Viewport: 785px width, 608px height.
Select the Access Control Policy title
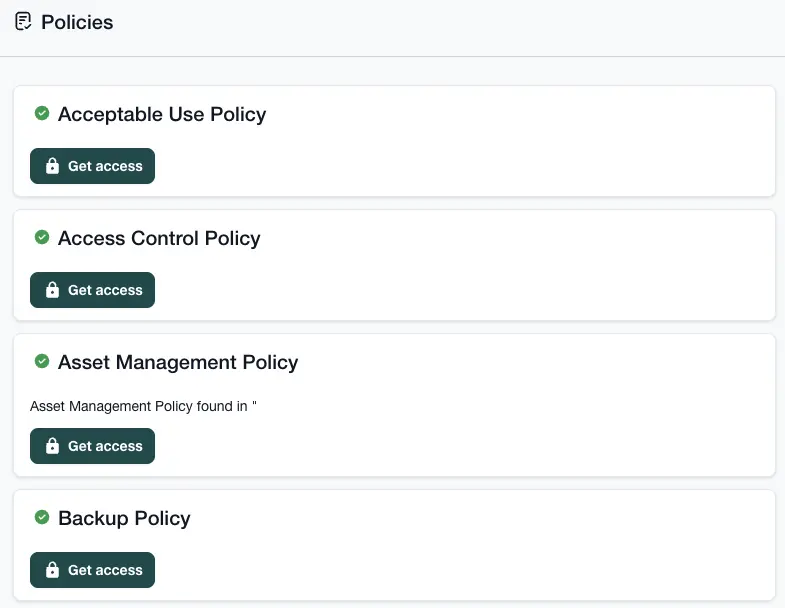click(159, 238)
